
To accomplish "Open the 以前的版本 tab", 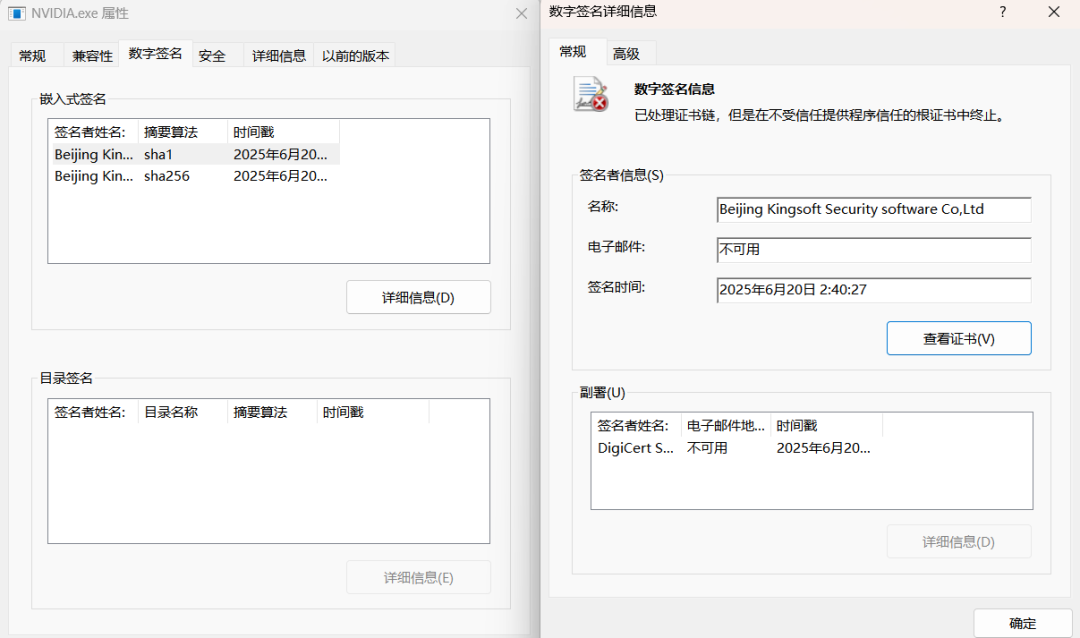I will [x=355, y=56].
